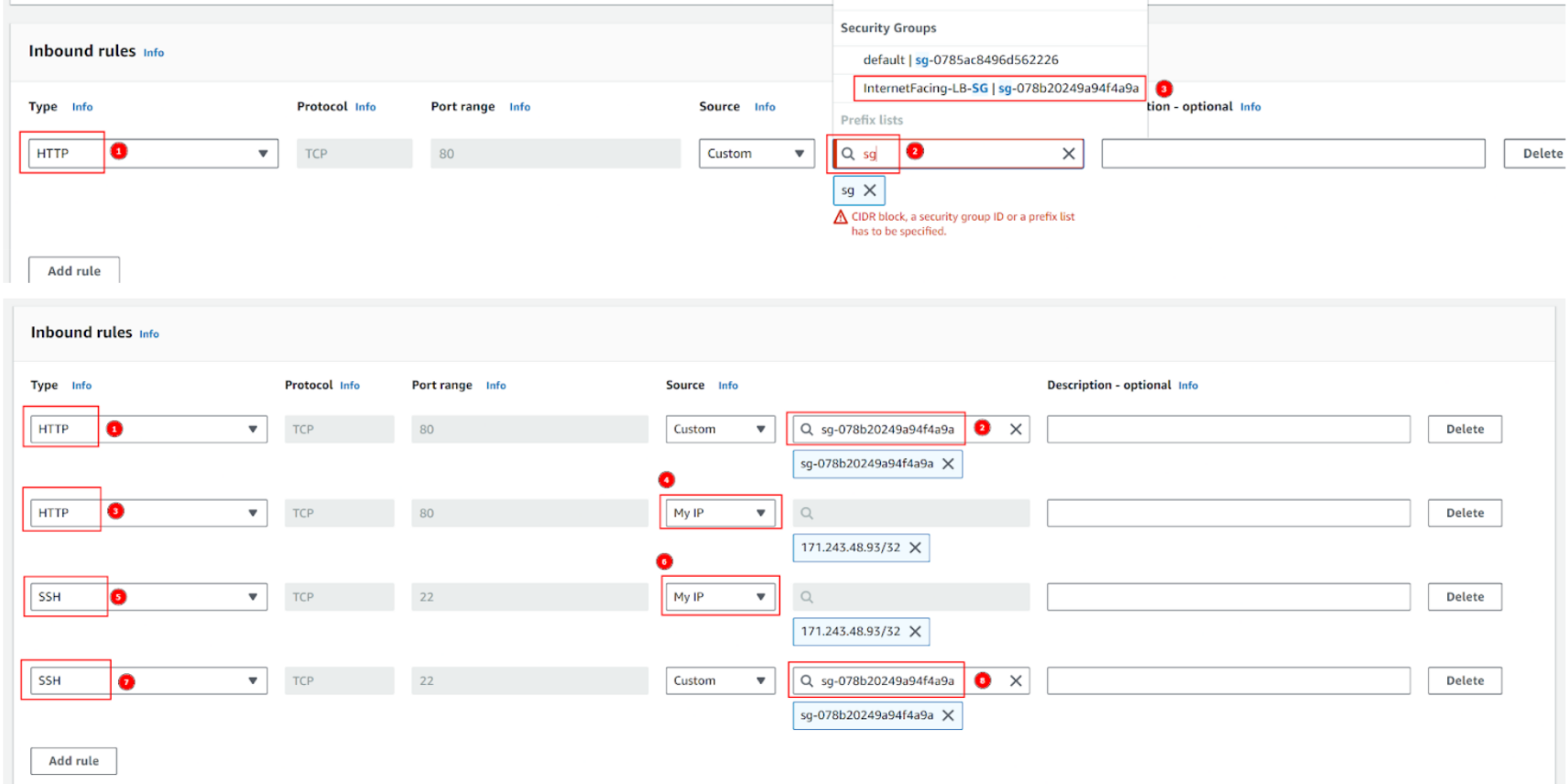Click Add rule in lower panel

coord(73,761)
